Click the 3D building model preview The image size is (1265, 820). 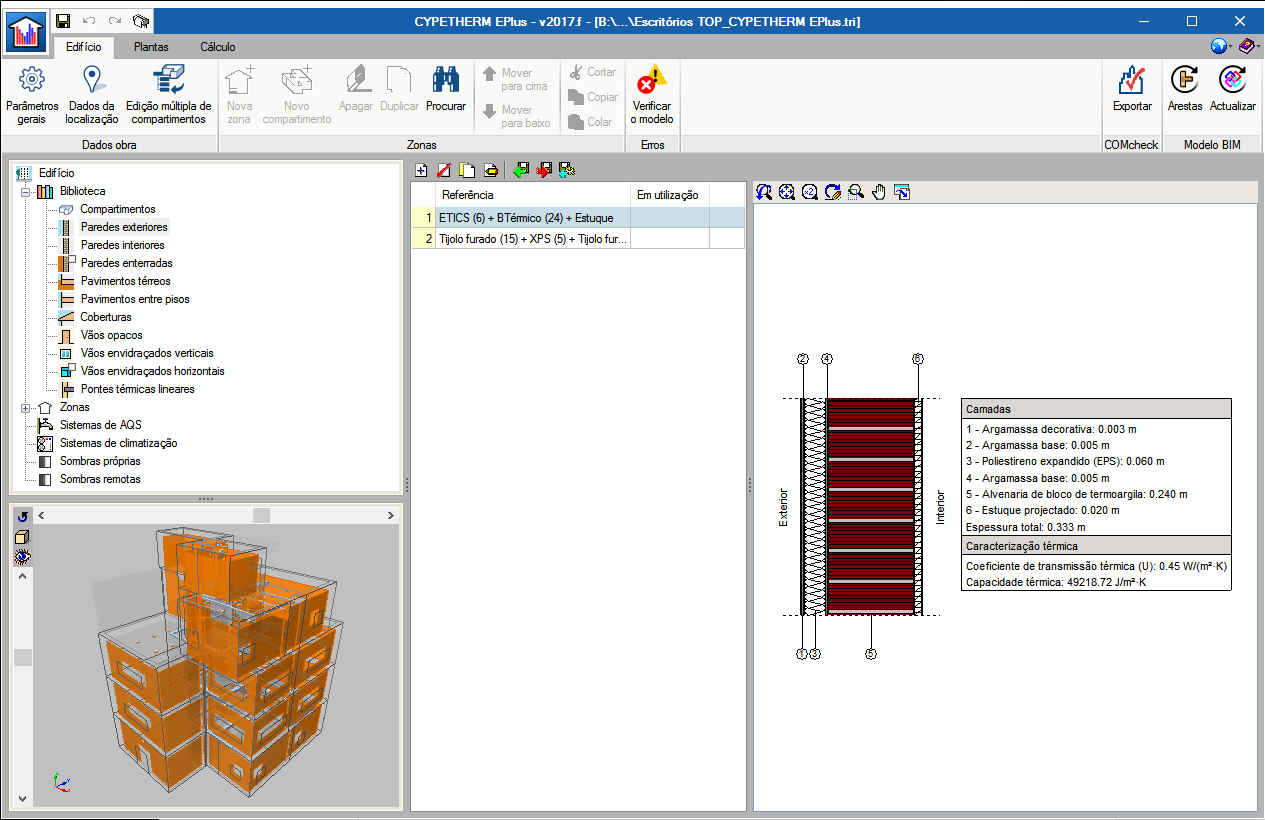coord(215,665)
